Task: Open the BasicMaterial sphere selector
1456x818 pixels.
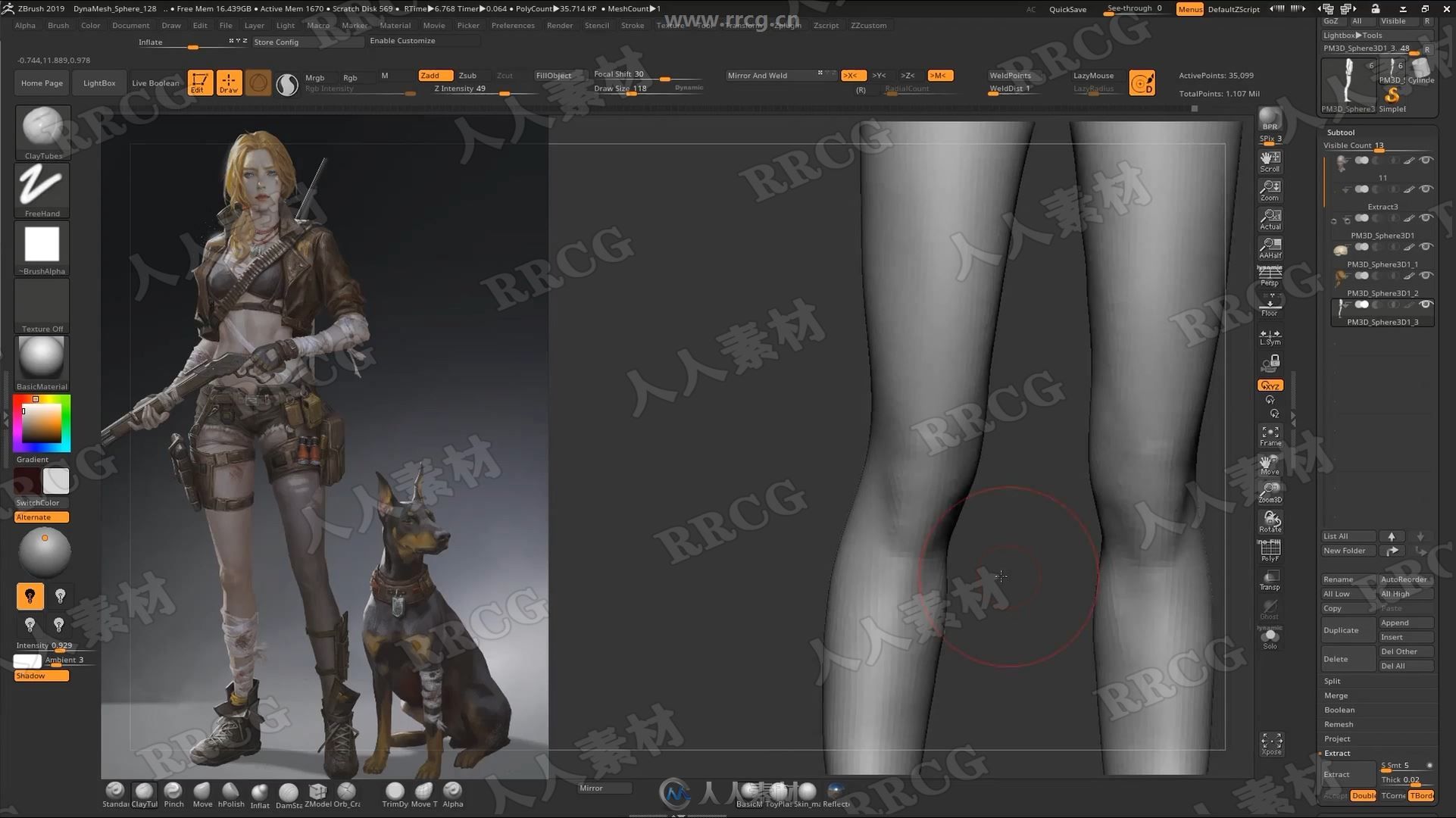Action: (x=42, y=363)
